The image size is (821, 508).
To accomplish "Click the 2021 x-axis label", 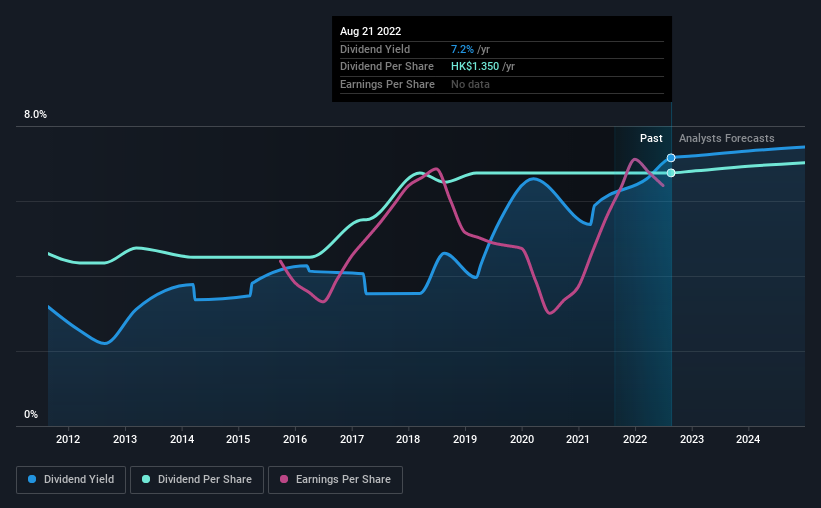I will (x=578, y=439).
